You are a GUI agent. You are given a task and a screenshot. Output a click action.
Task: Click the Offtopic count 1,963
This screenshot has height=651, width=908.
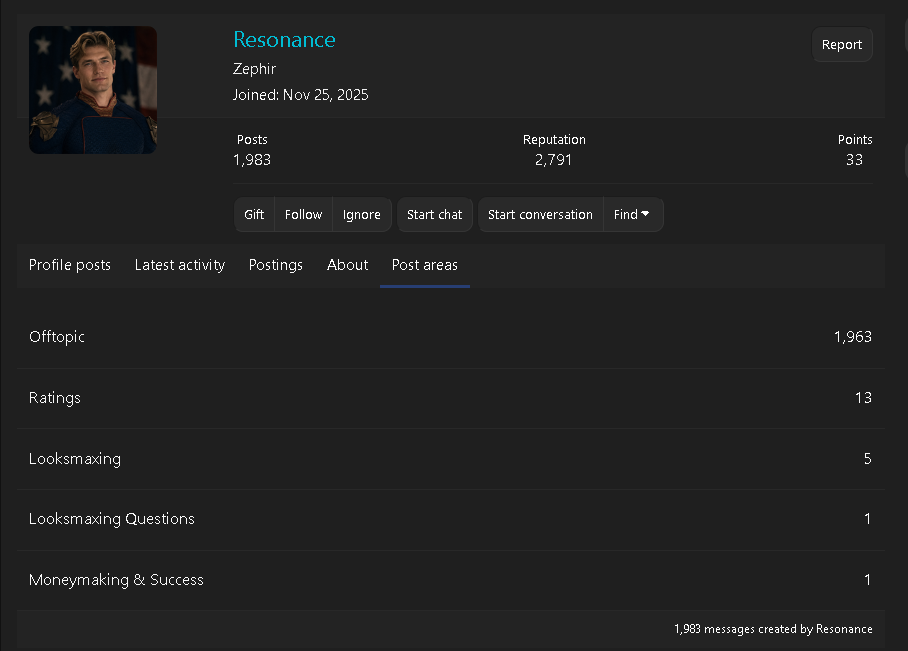point(852,337)
